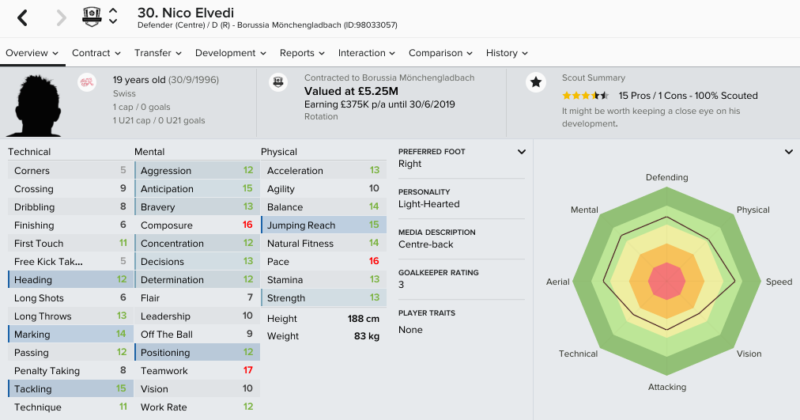Step to previous player with up chevron
The width and height of the screenshot is (800, 420).
coord(113,11)
